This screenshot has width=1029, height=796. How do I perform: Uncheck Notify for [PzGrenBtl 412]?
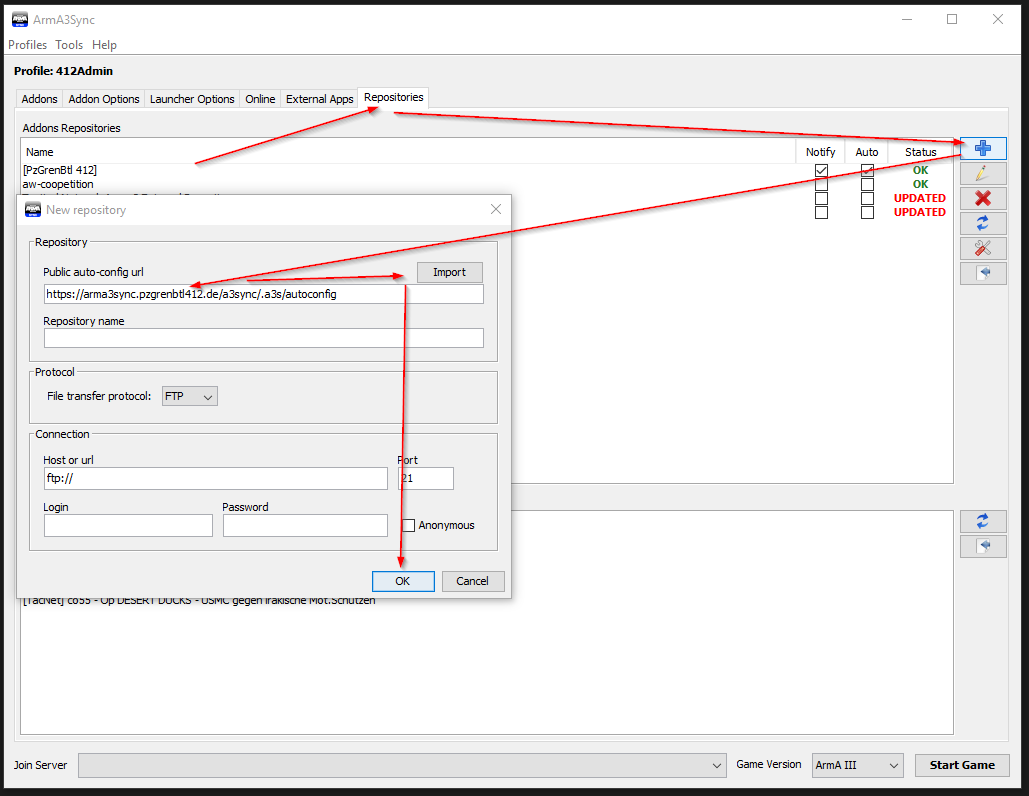click(x=821, y=171)
